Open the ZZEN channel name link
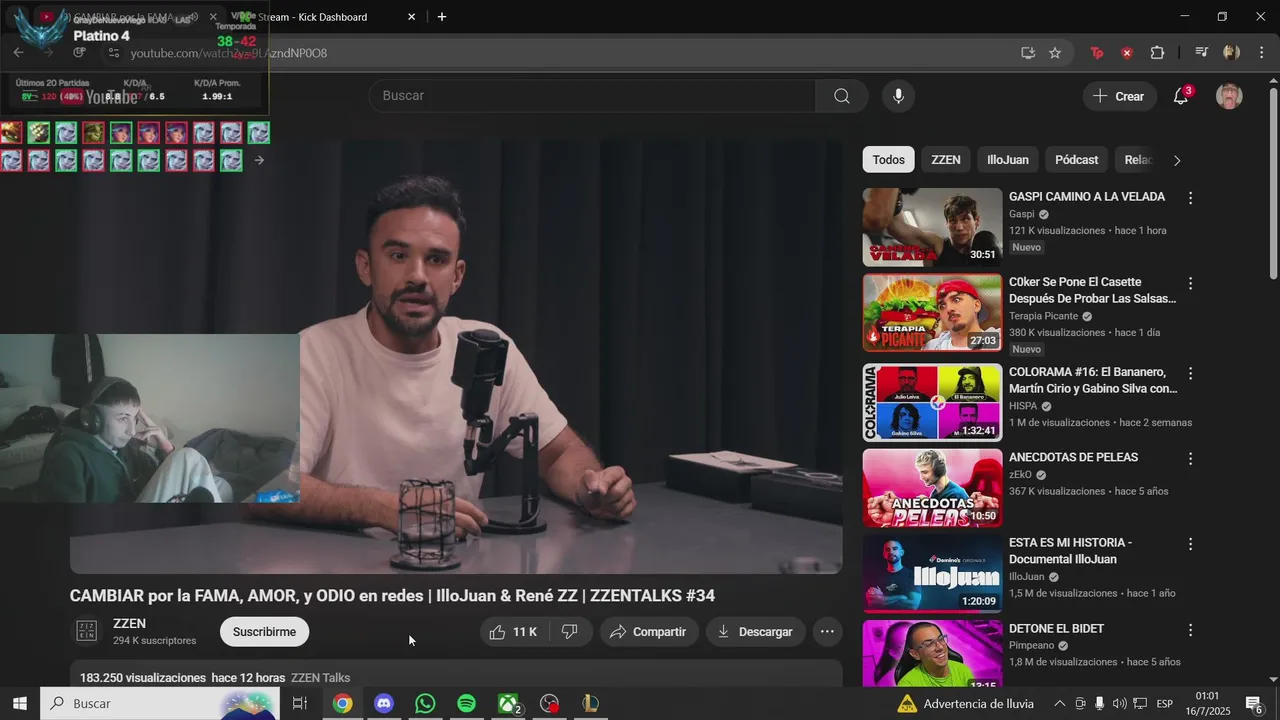This screenshot has height=720, width=1280. pos(129,623)
